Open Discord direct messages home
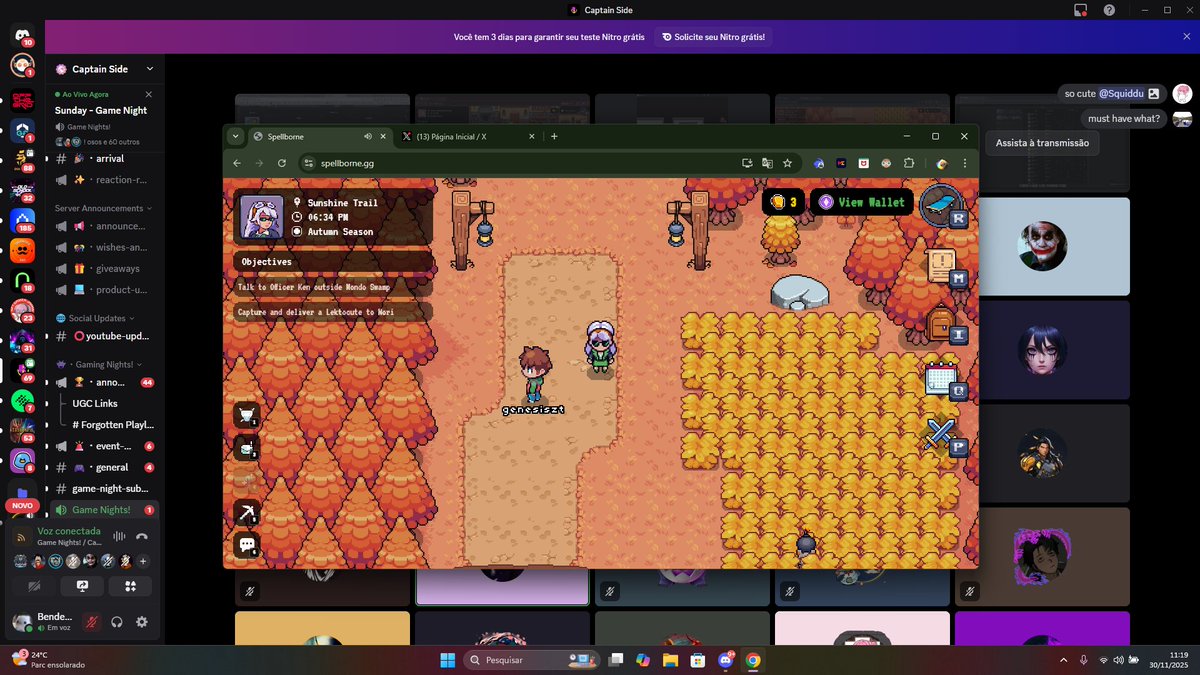The width and height of the screenshot is (1200, 675). (22, 35)
